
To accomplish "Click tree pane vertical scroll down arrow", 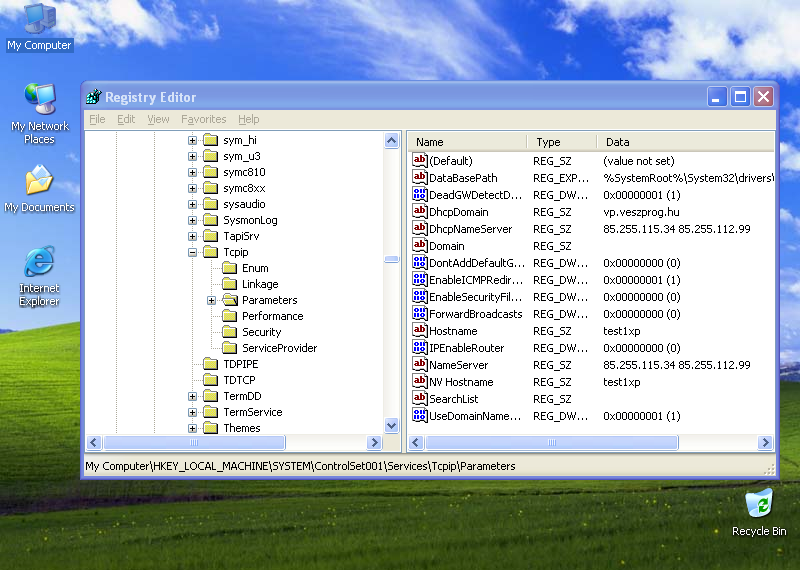I will [x=391, y=425].
